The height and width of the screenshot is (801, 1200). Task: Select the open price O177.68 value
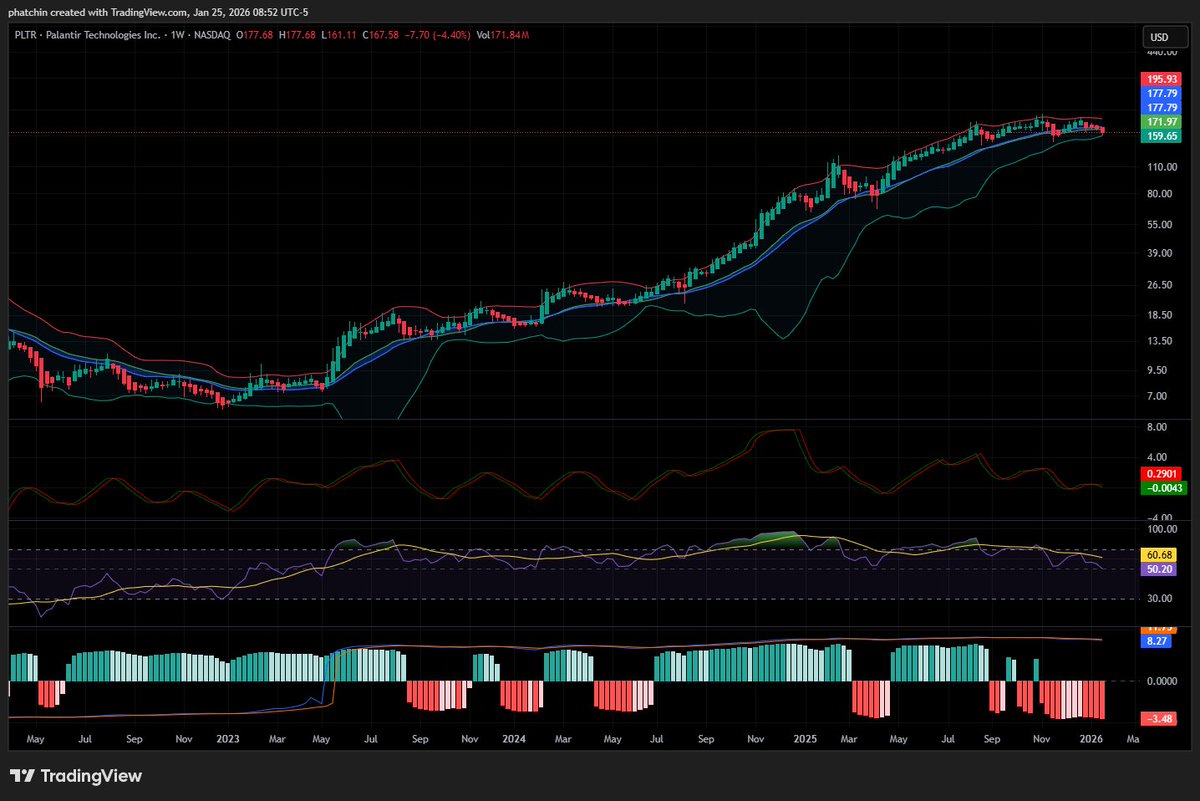(x=257, y=35)
